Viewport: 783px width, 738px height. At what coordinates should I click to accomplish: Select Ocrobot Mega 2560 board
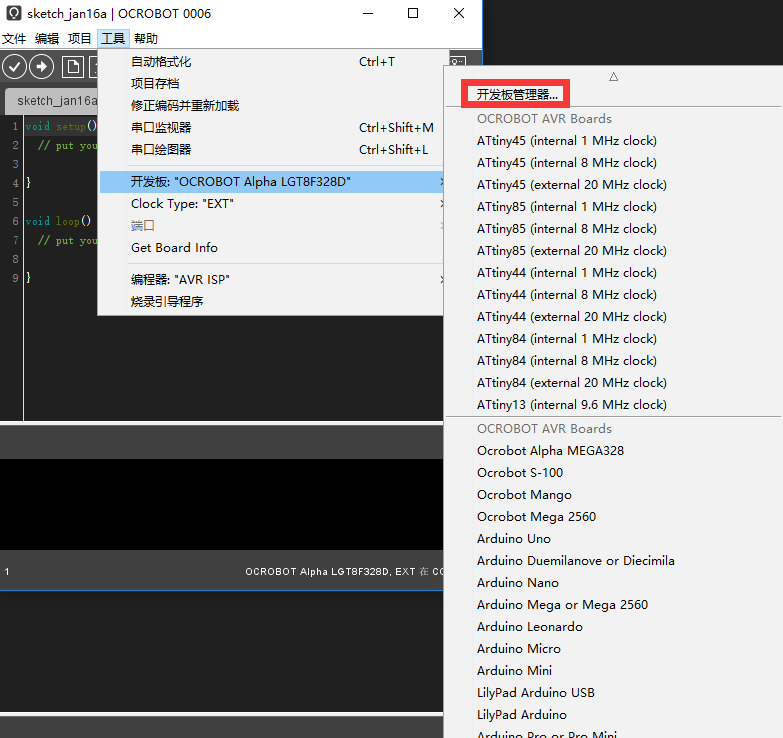(536, 517)
